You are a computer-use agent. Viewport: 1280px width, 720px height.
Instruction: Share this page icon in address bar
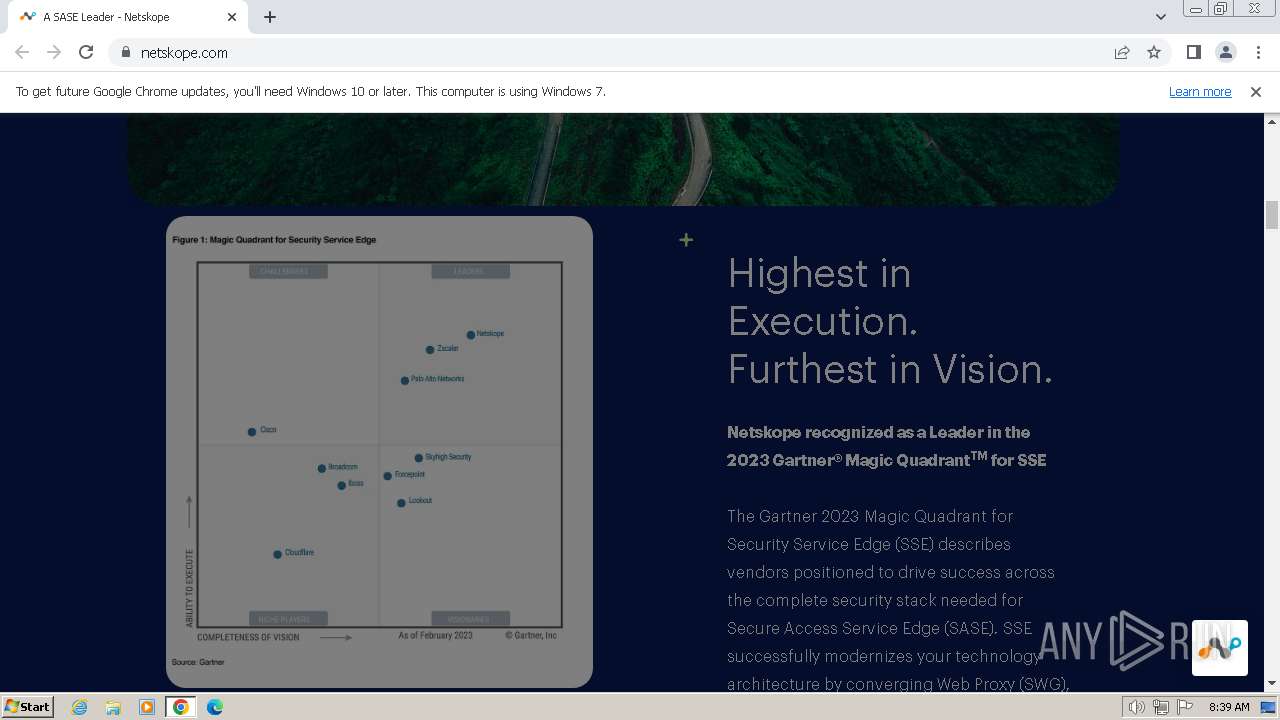point(1122,52)
